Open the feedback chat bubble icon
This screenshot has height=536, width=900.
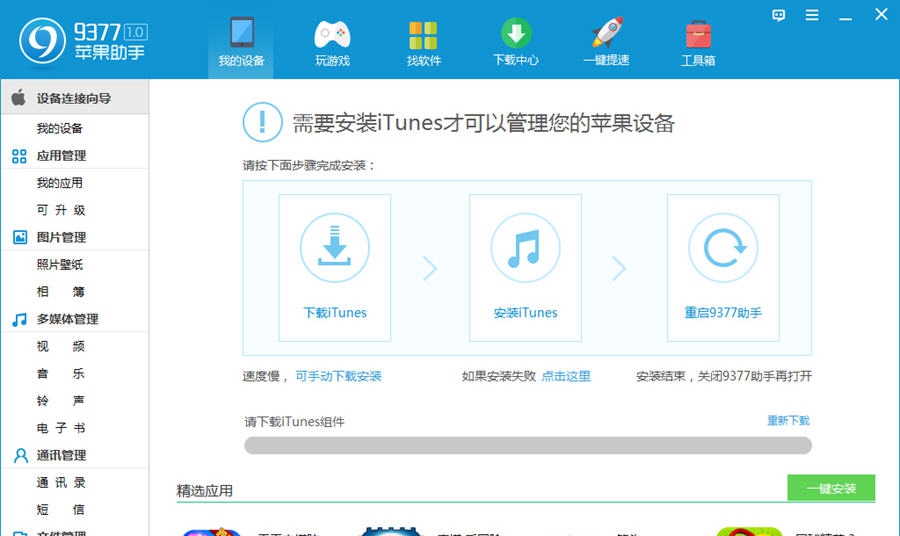pos(778,15)
